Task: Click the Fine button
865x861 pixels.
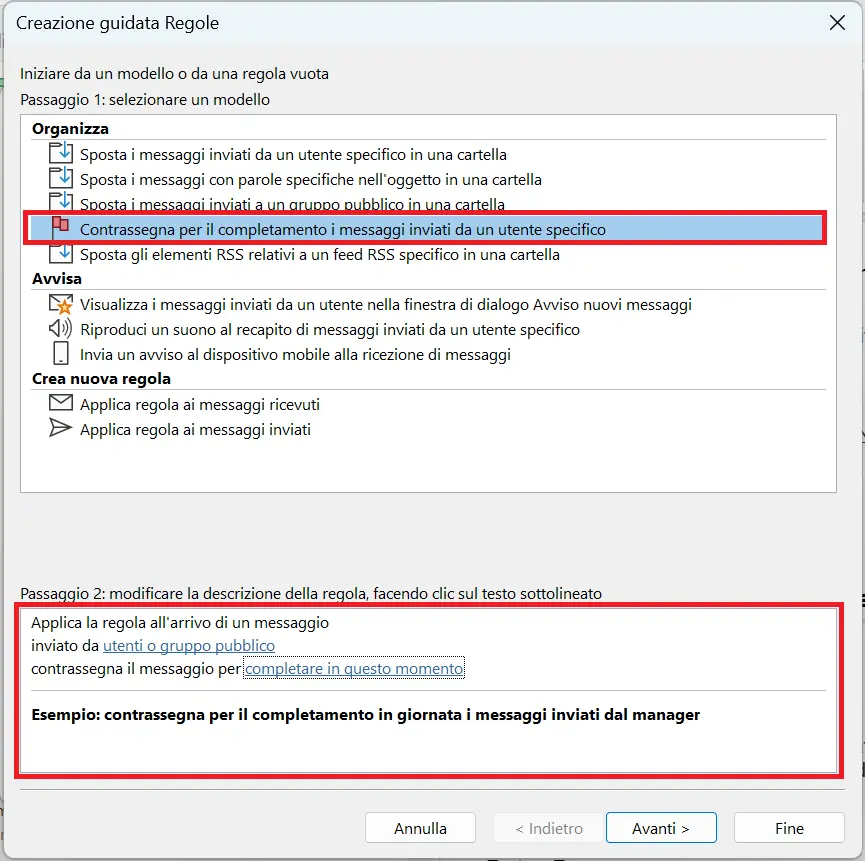Action: (789, 828)
